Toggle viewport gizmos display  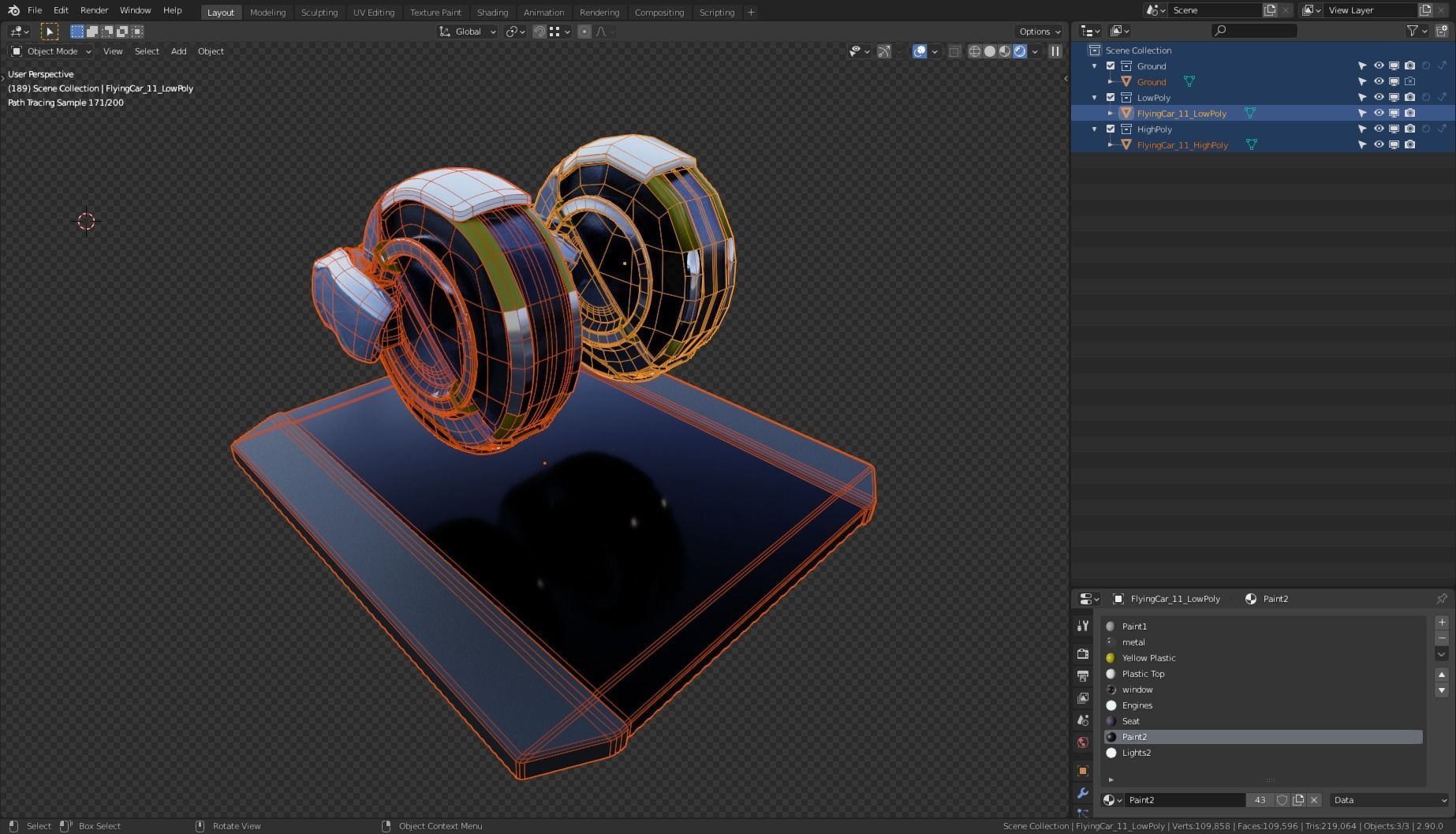click(x=884, y=51)
